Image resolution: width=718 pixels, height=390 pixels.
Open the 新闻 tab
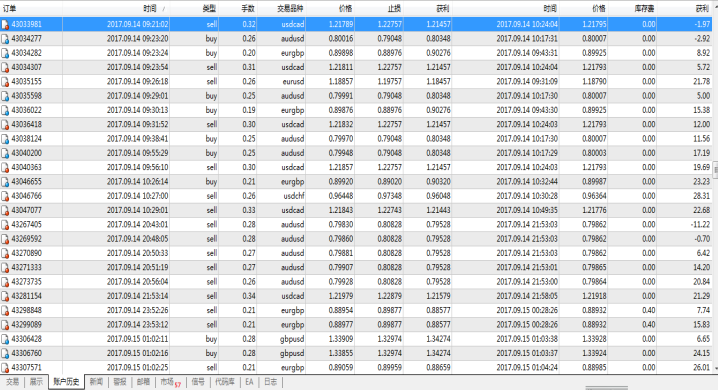[x=97, y=382]
